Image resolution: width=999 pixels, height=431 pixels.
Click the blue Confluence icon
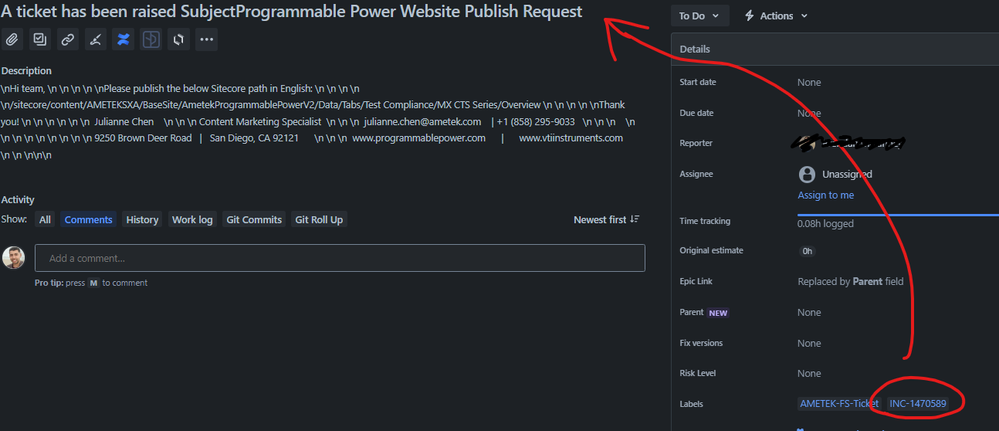click(x=123, y=40)
